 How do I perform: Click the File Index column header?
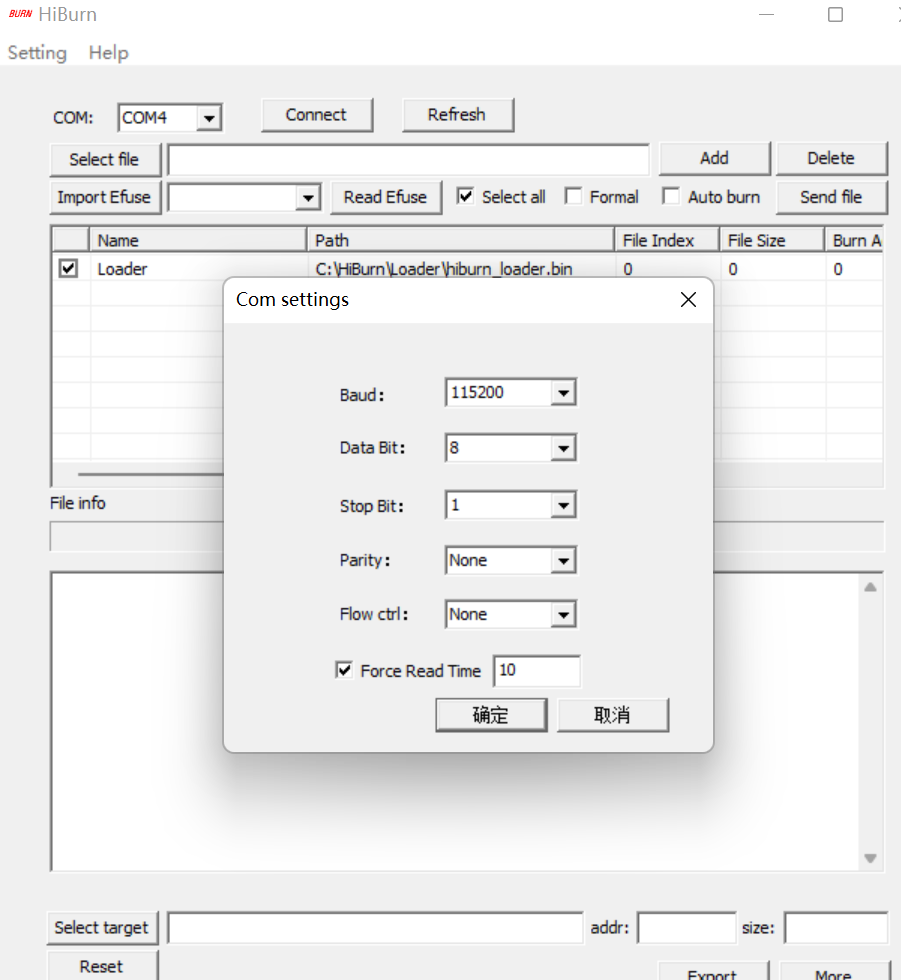[667, 241]
